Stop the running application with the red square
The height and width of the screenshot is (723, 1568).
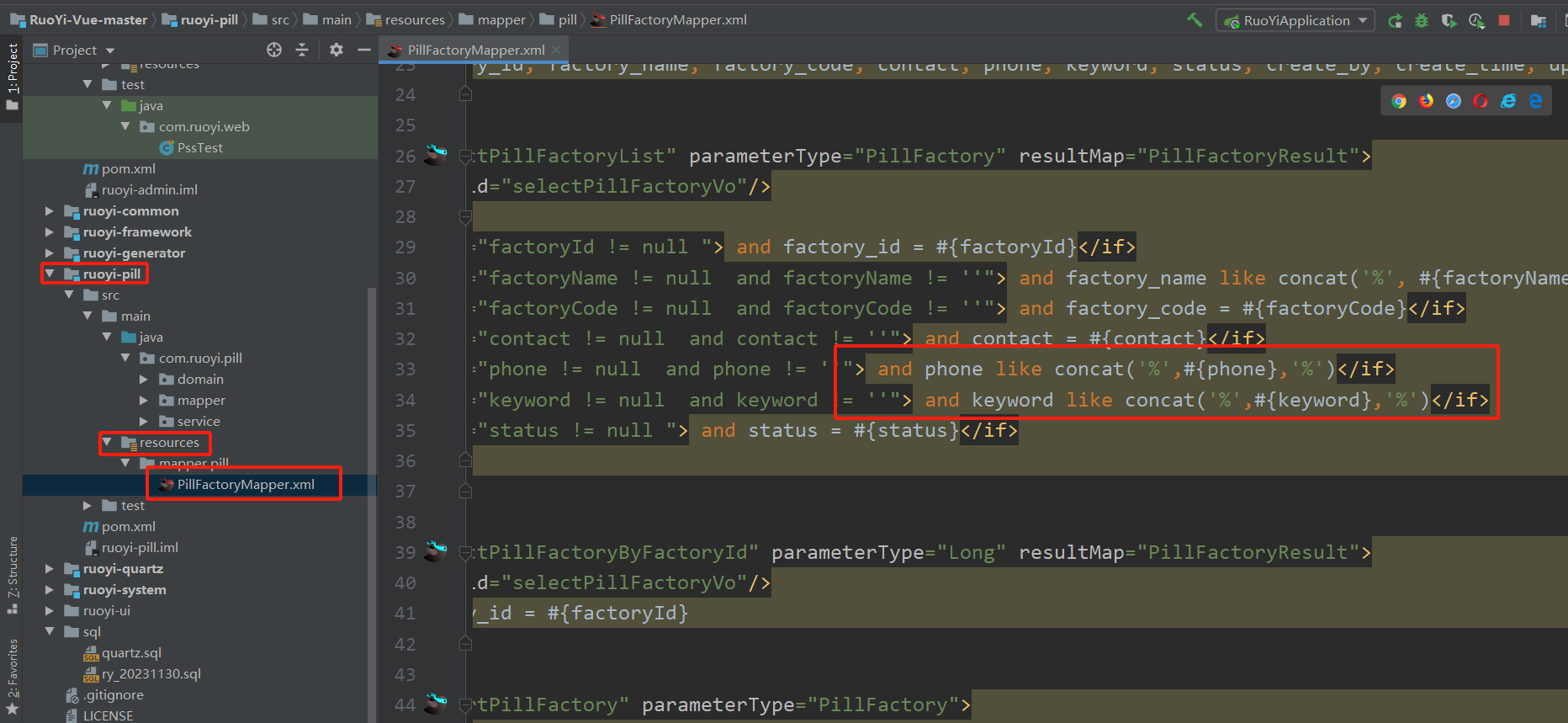coord(1504,20)
